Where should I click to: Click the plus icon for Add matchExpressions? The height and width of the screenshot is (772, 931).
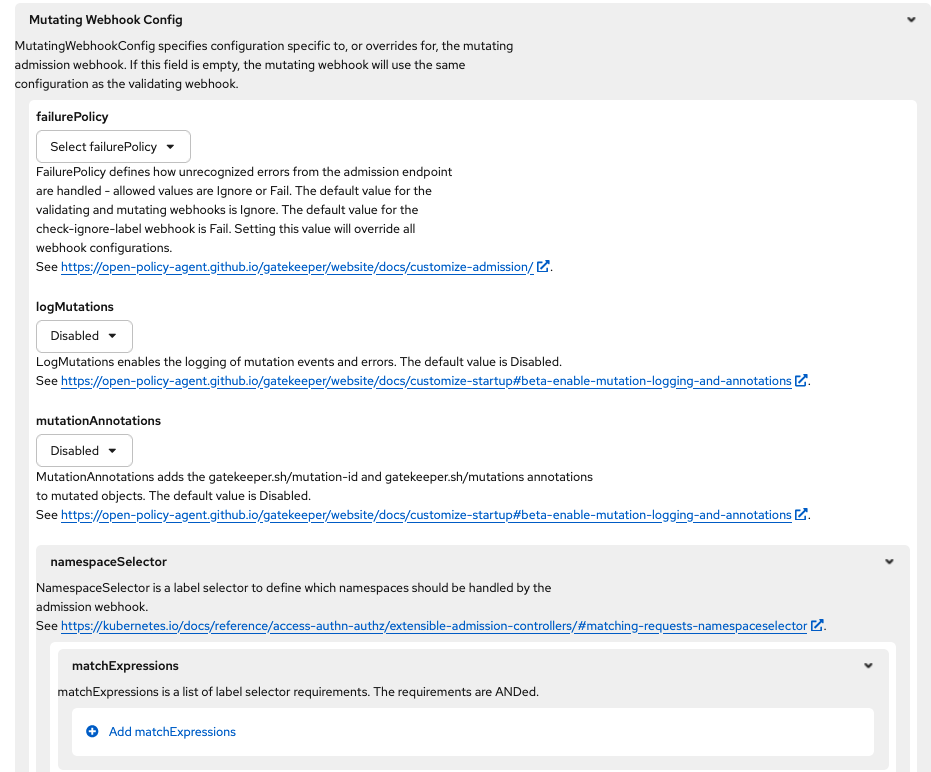(x=92, y=732)
